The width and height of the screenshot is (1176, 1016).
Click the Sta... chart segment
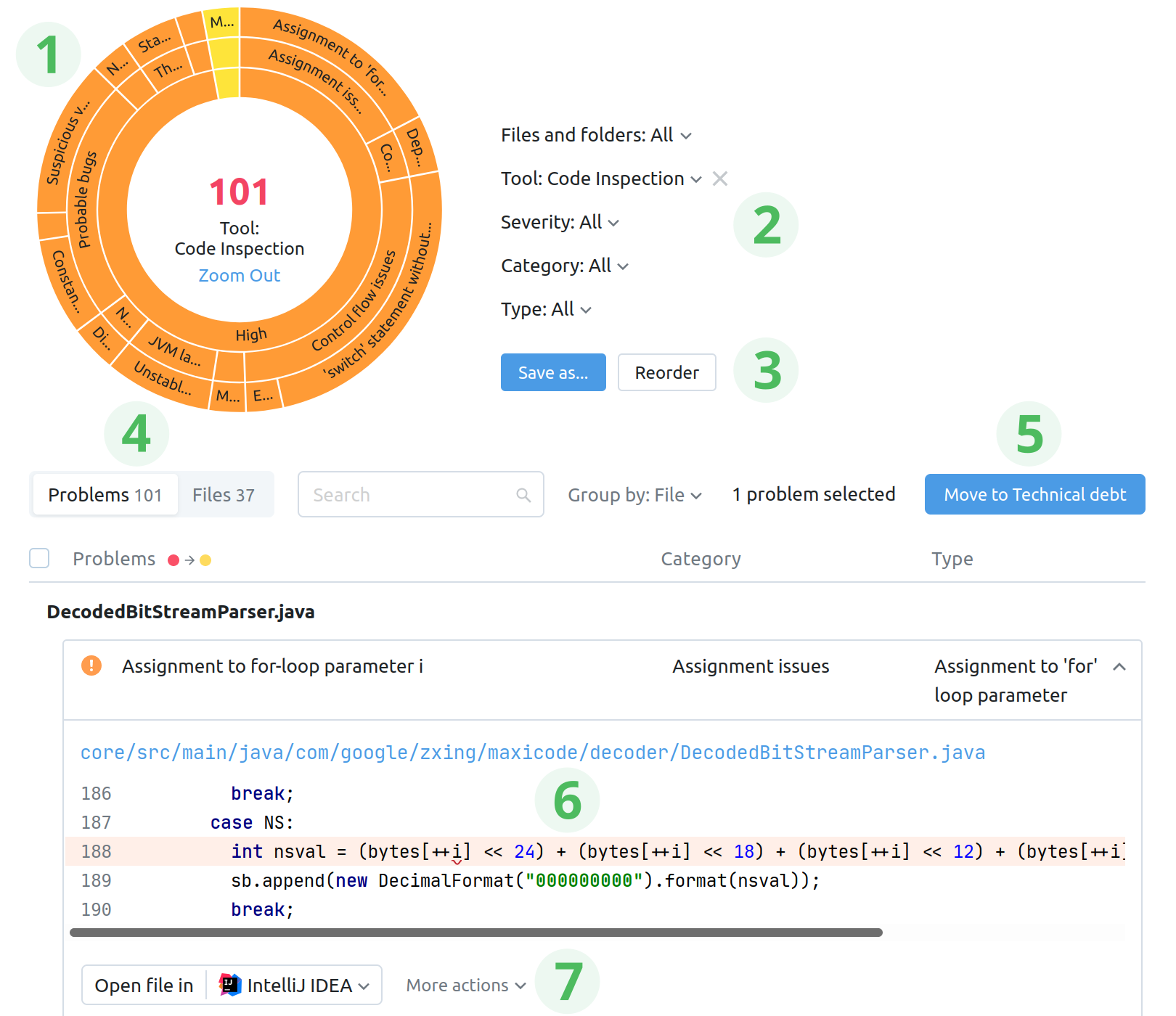click(x=155, y=42)
